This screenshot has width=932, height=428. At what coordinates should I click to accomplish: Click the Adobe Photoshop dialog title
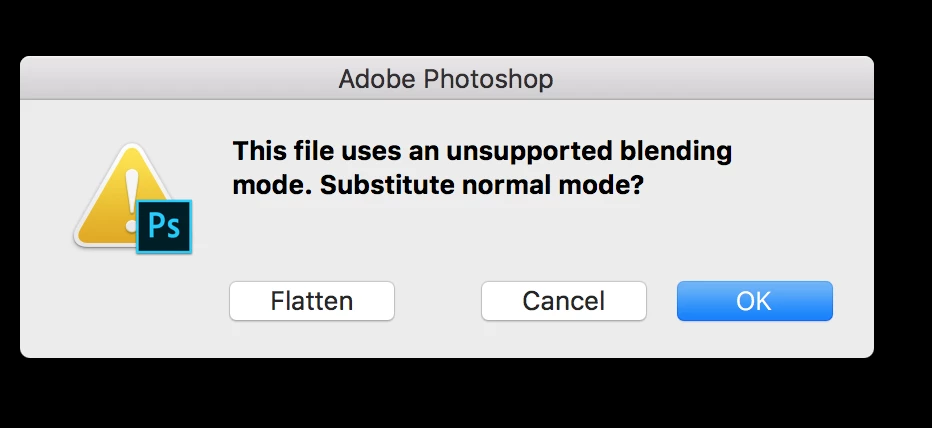[445, 78]
